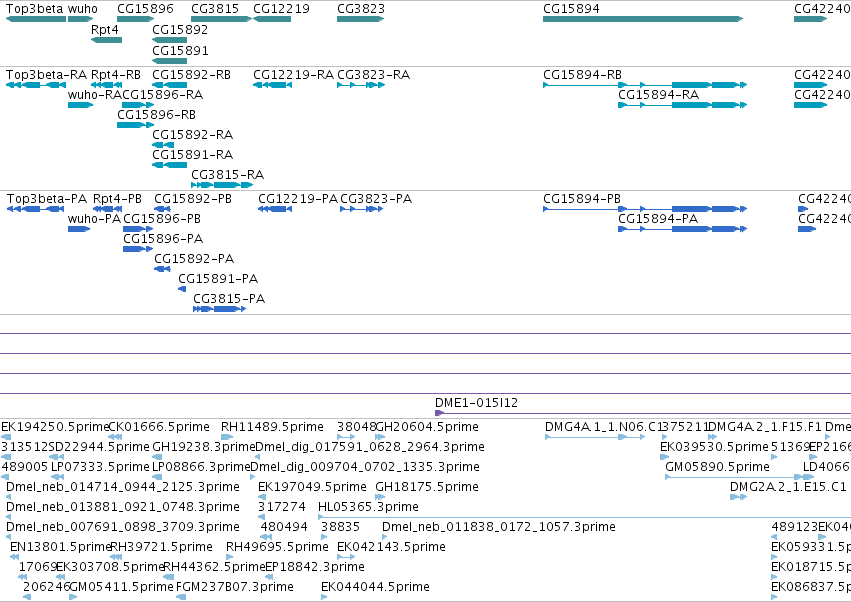Select the DME1-015I12 clone label

[x=477, y=403]
